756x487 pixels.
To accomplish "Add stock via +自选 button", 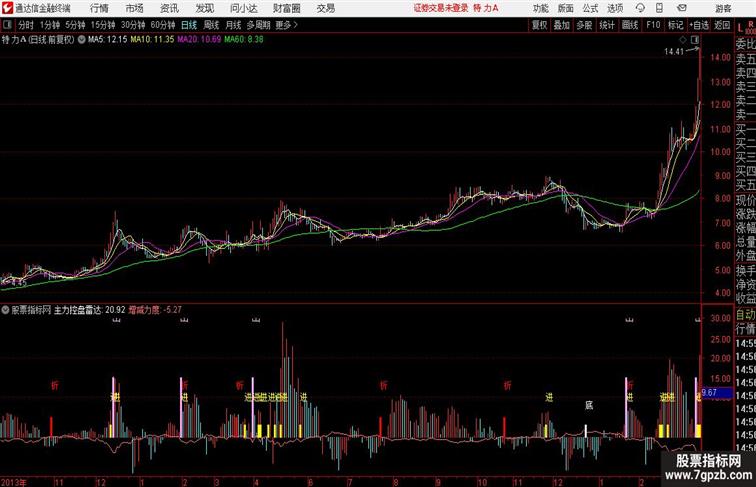I will coord(699,25).
